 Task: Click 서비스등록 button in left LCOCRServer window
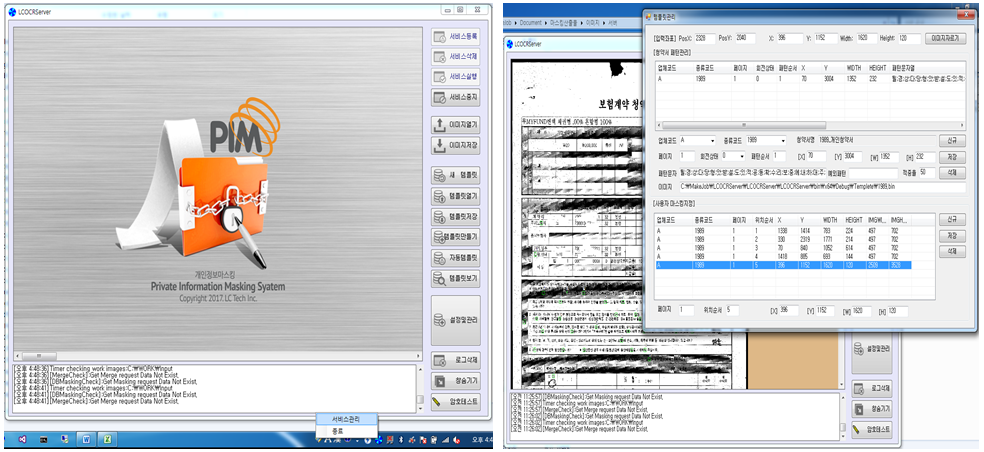coord(456,36)
